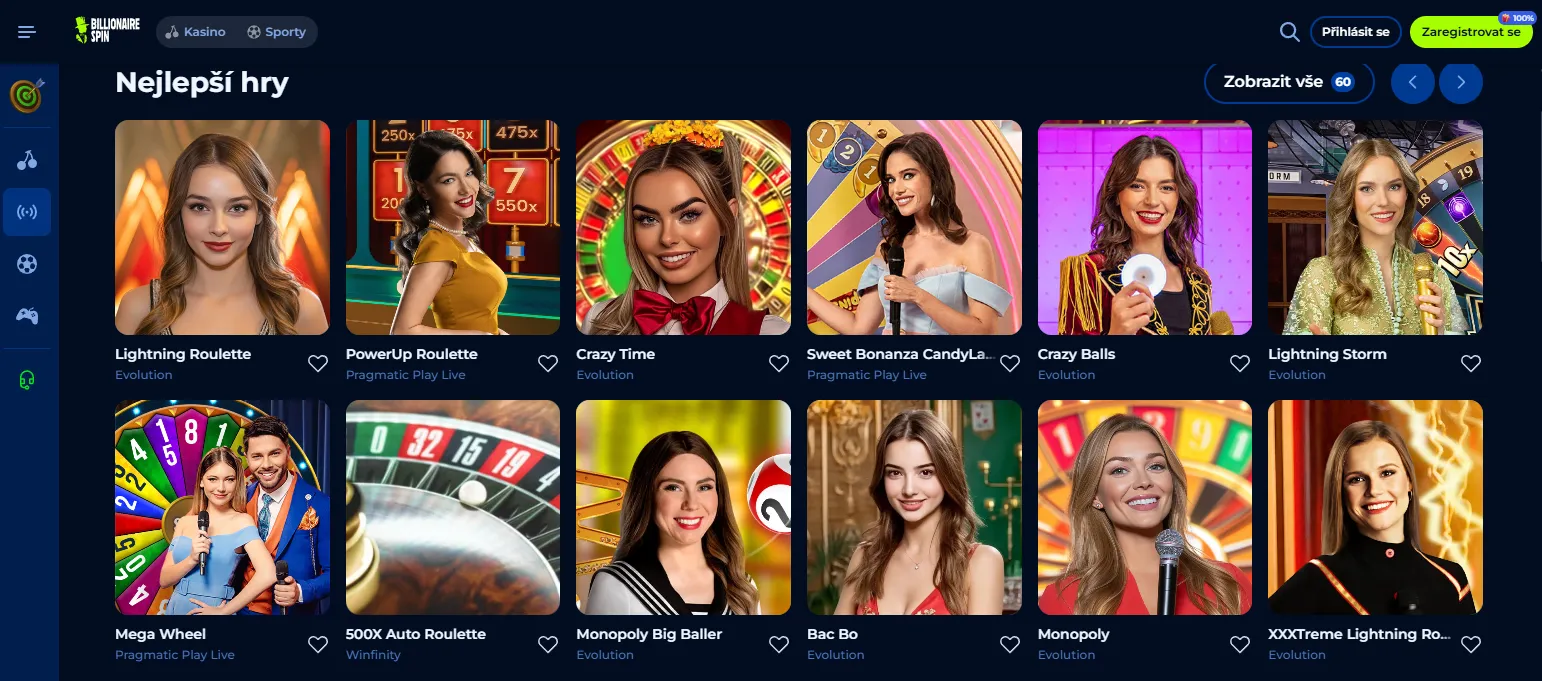Click the Zaregistrovat se button
This screenshot has height=681, width=1542.
coord(1471,32)
